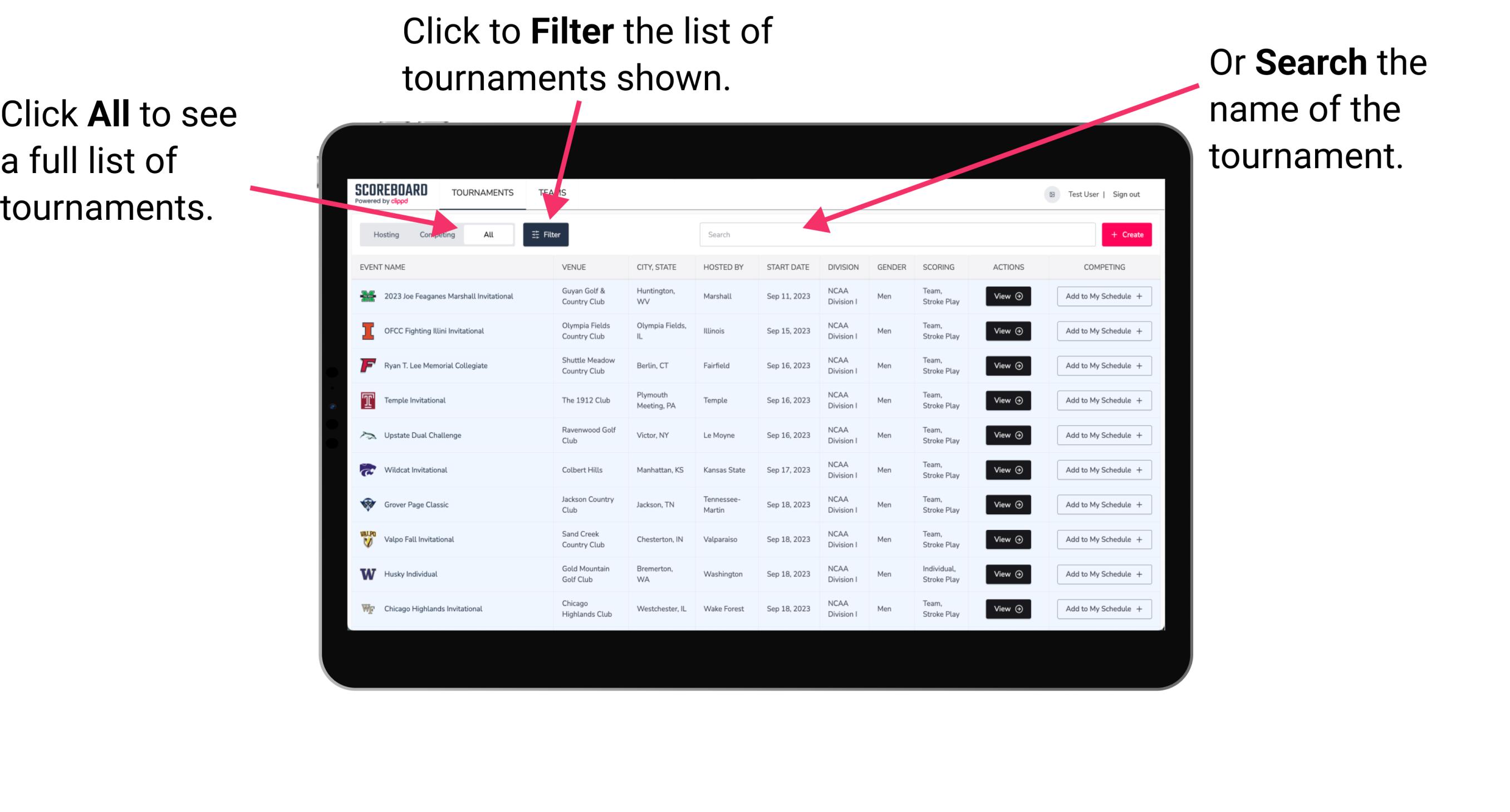Open Filter options panel

click(x=546, y=234)
